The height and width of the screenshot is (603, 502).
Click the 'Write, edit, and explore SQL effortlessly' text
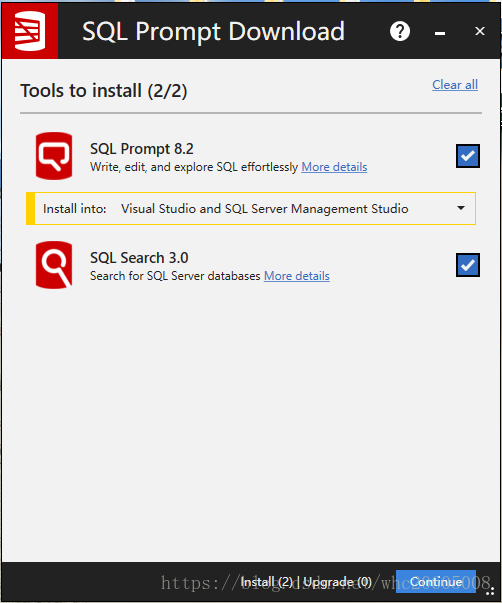pos(194,167)
